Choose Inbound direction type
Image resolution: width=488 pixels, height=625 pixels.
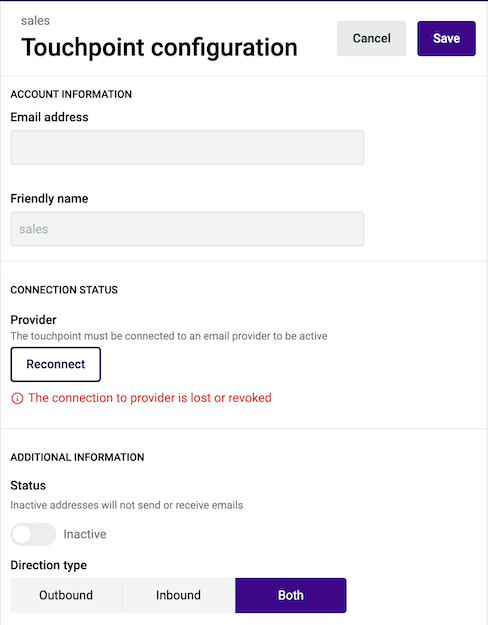click(x=178, y=595)
